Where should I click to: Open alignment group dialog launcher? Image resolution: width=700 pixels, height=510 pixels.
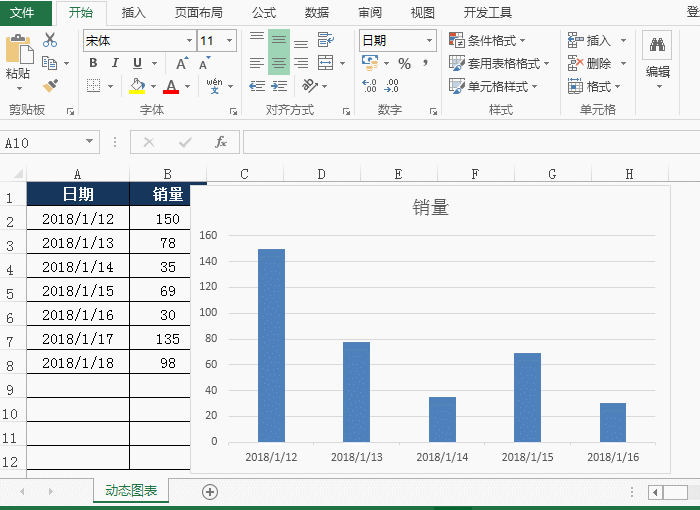pos(346,111)
